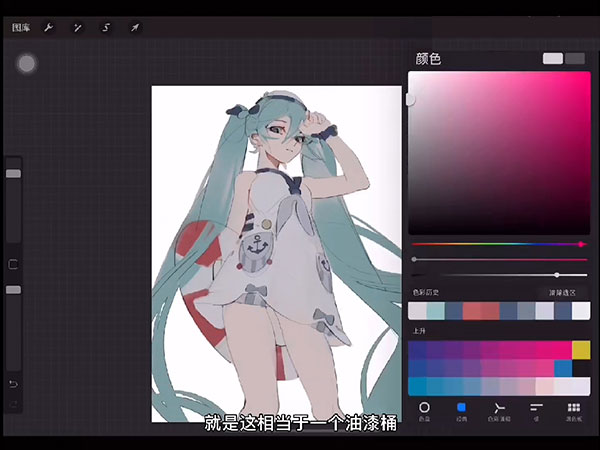Viewport: 600px width, 450px height.
Task: Open the color Value sliders tab
Action: click(536, 411)
